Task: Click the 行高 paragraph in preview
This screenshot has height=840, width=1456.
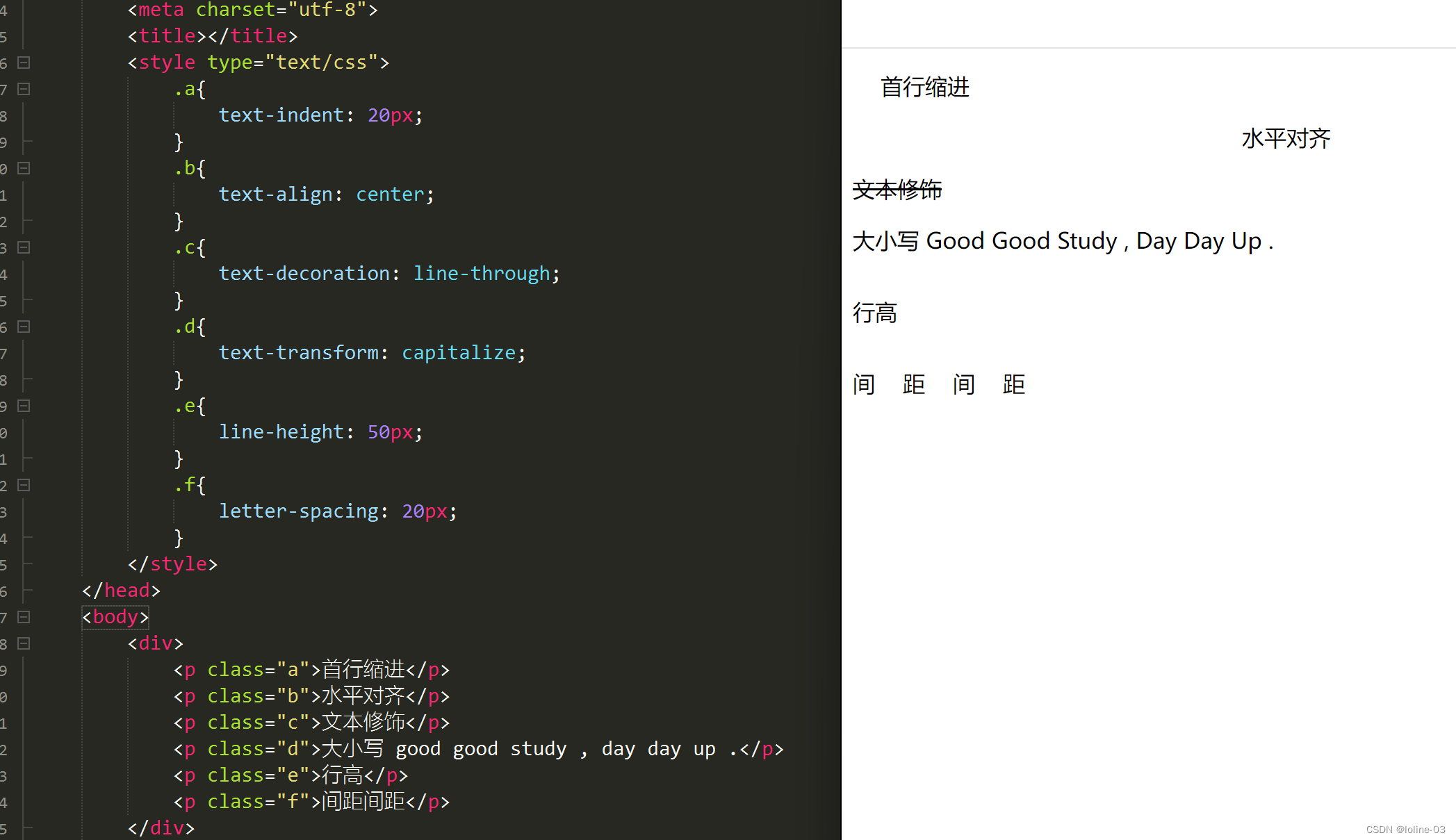Action: pos(875,313)
